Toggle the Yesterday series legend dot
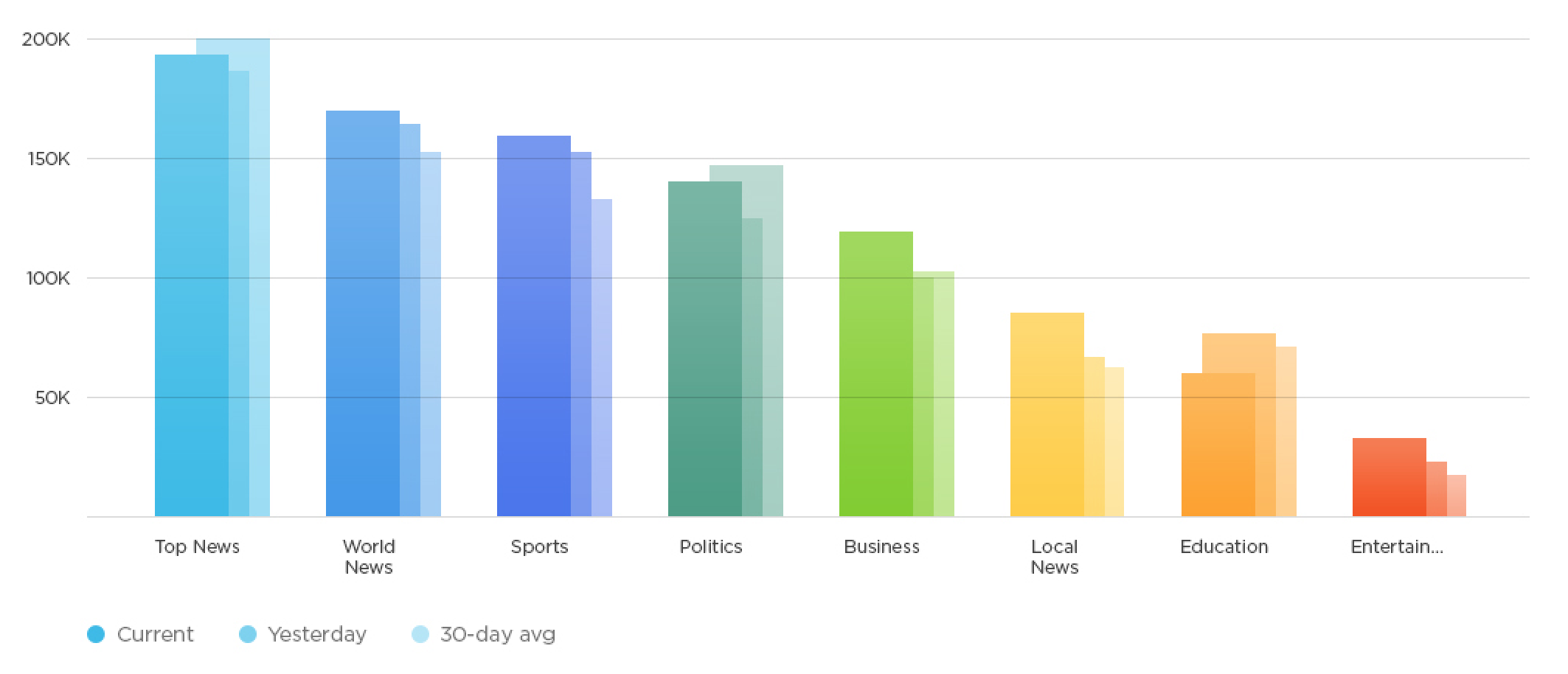The width and height of the screenshot is (1568, 674). tap(248, 634)
